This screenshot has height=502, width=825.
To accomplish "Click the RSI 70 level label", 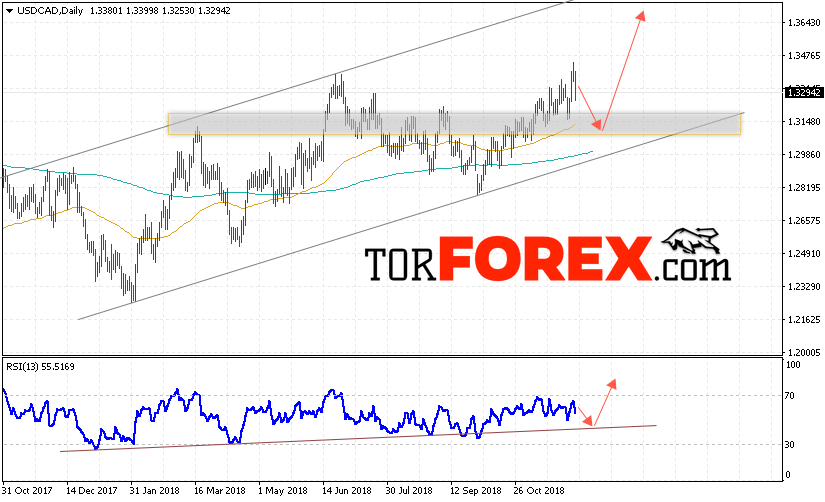I will click(789, 396).
